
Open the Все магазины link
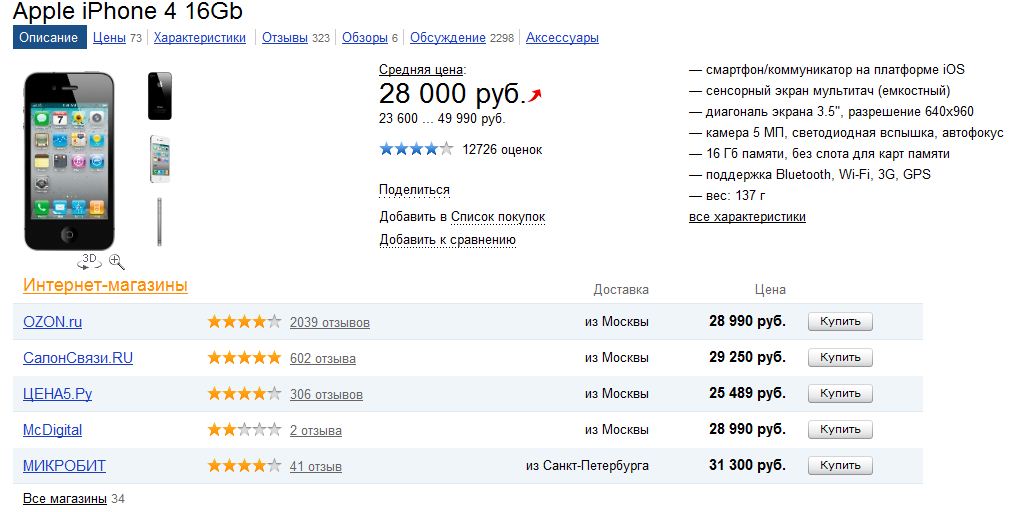65,499
